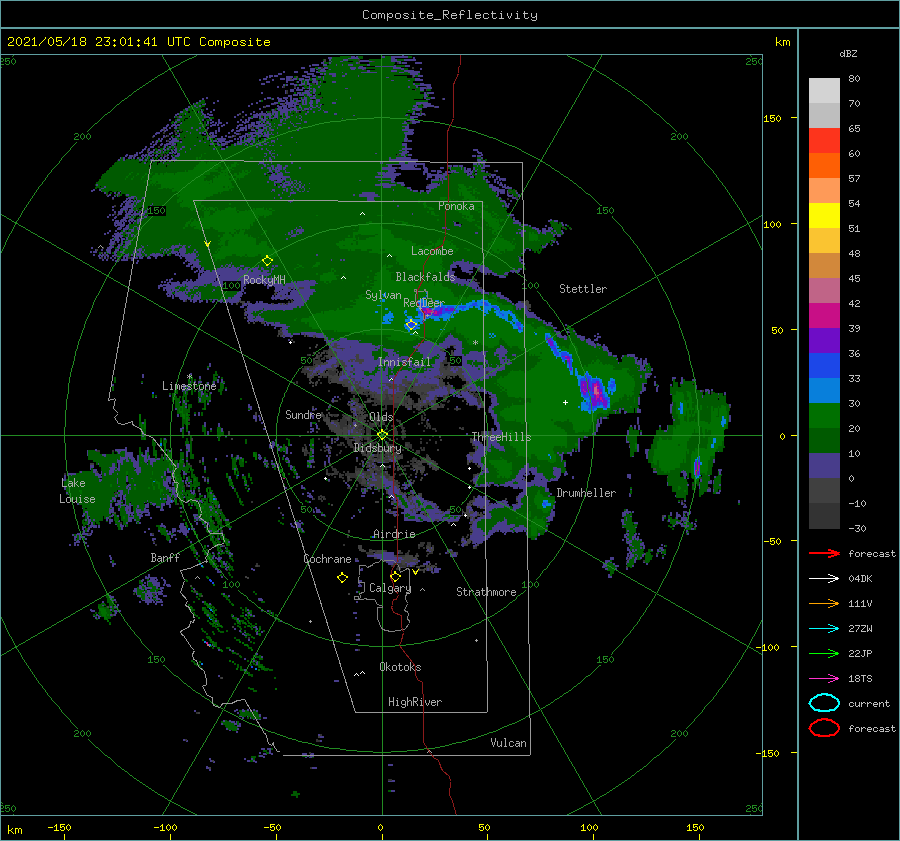Click the Sundre city label
The width and height of the screenshot is (900, 841).
point(303,414)
